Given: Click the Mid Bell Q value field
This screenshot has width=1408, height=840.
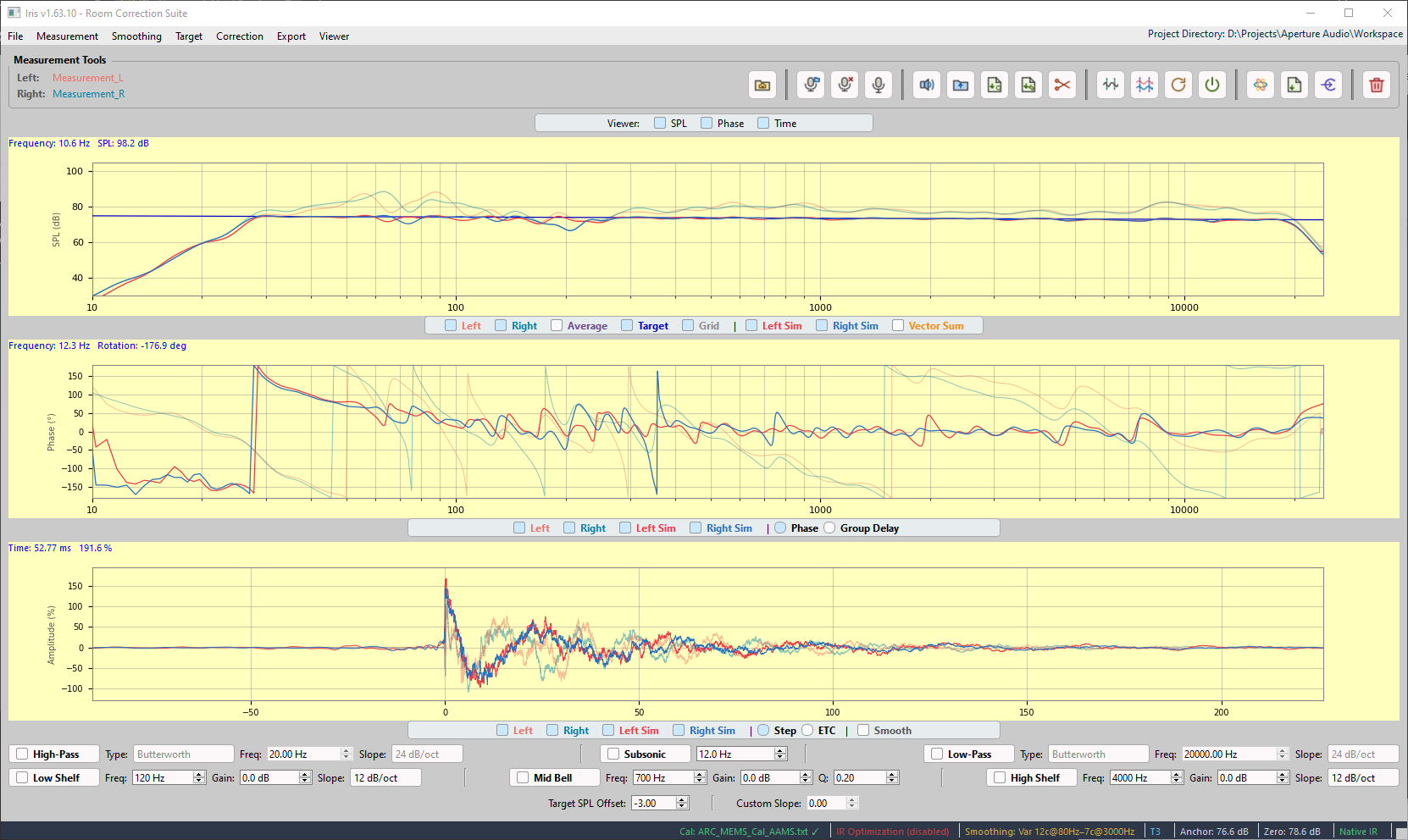Looking at the screenshot, I should [860, 778].
